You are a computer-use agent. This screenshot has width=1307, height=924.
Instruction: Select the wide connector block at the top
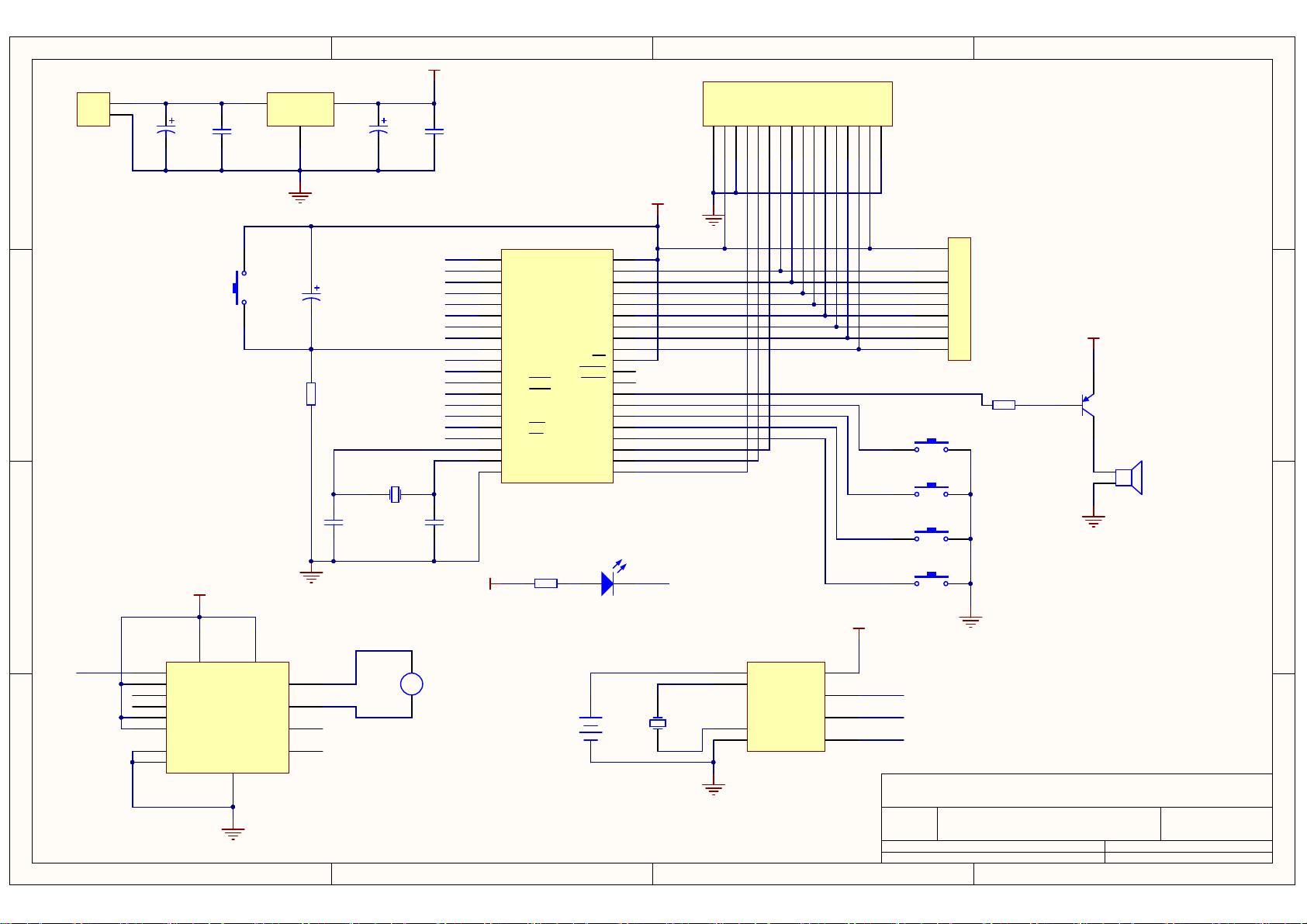click(797, 104)
